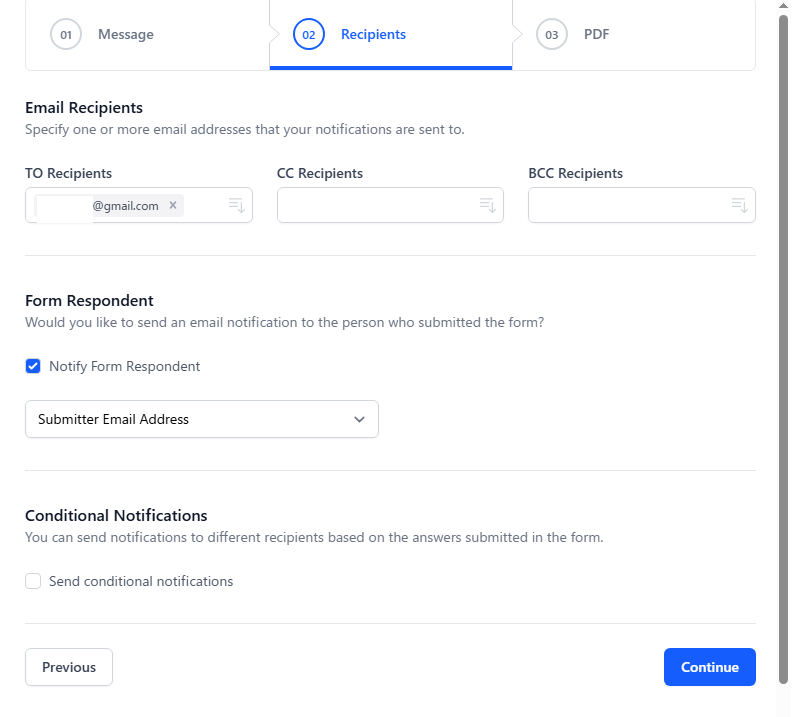Switch to the Message step tab
Image resolution: width=796 pixels, height=717 pixels.
tap(126, 34)
